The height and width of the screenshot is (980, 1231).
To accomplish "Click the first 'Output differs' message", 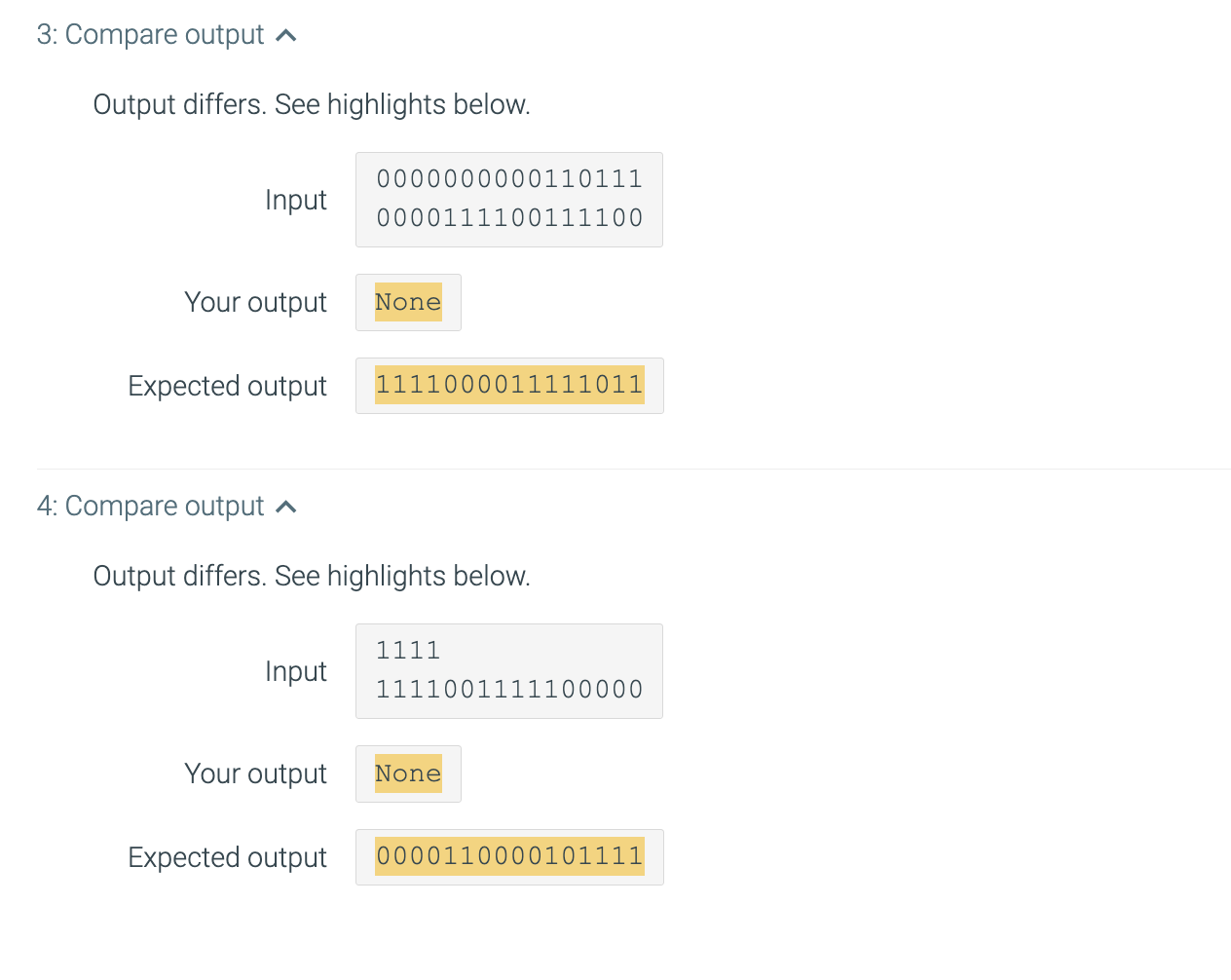I will pyautogui.click(x=312, y=104).
